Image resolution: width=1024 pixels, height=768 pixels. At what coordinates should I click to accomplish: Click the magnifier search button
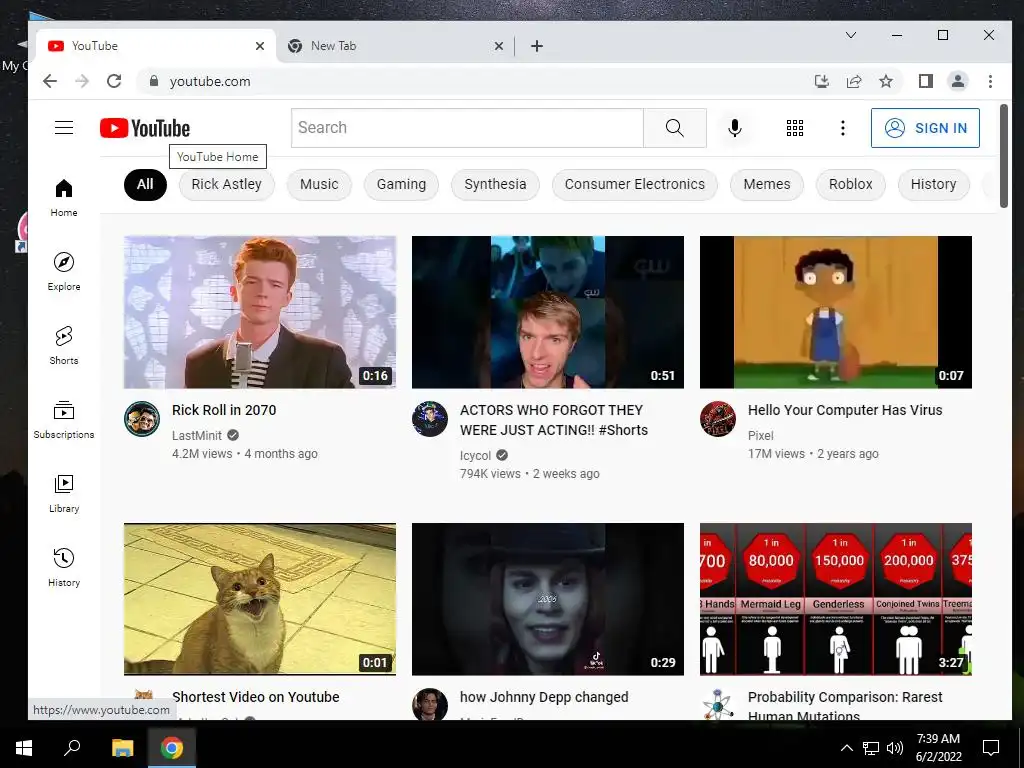(675, 128)
